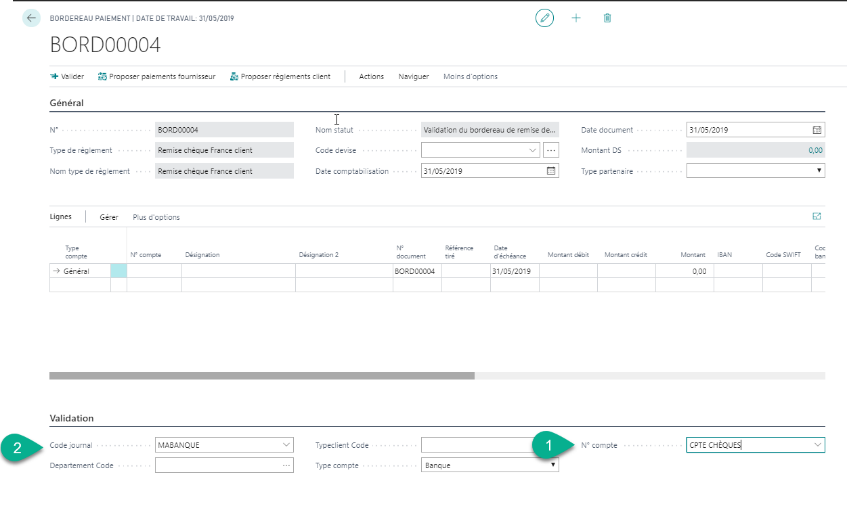The width and height of the screenshot is (847, 506).
Task: Open the Actions menu
Action: click(x=371, y=76)
